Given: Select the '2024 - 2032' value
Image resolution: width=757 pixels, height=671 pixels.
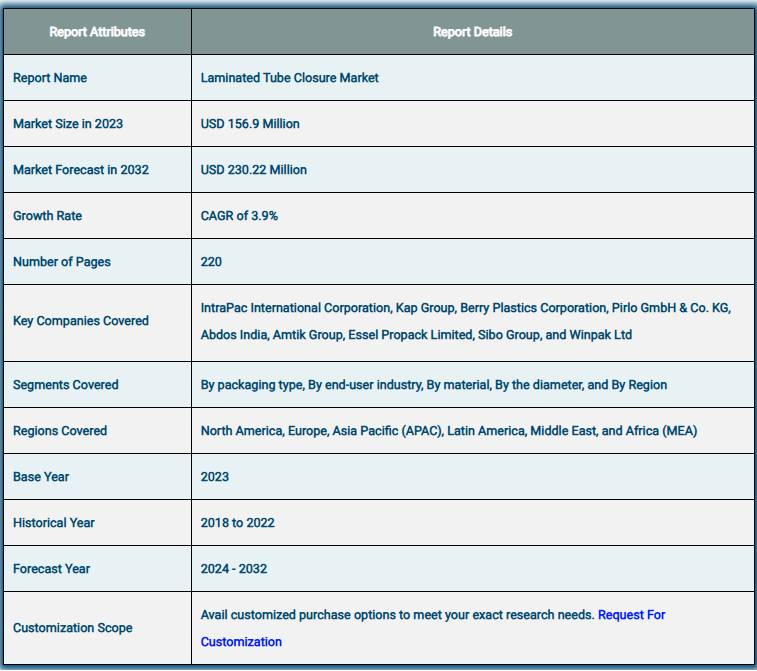Looking at the screenshot, I should (x=234, y=569).
